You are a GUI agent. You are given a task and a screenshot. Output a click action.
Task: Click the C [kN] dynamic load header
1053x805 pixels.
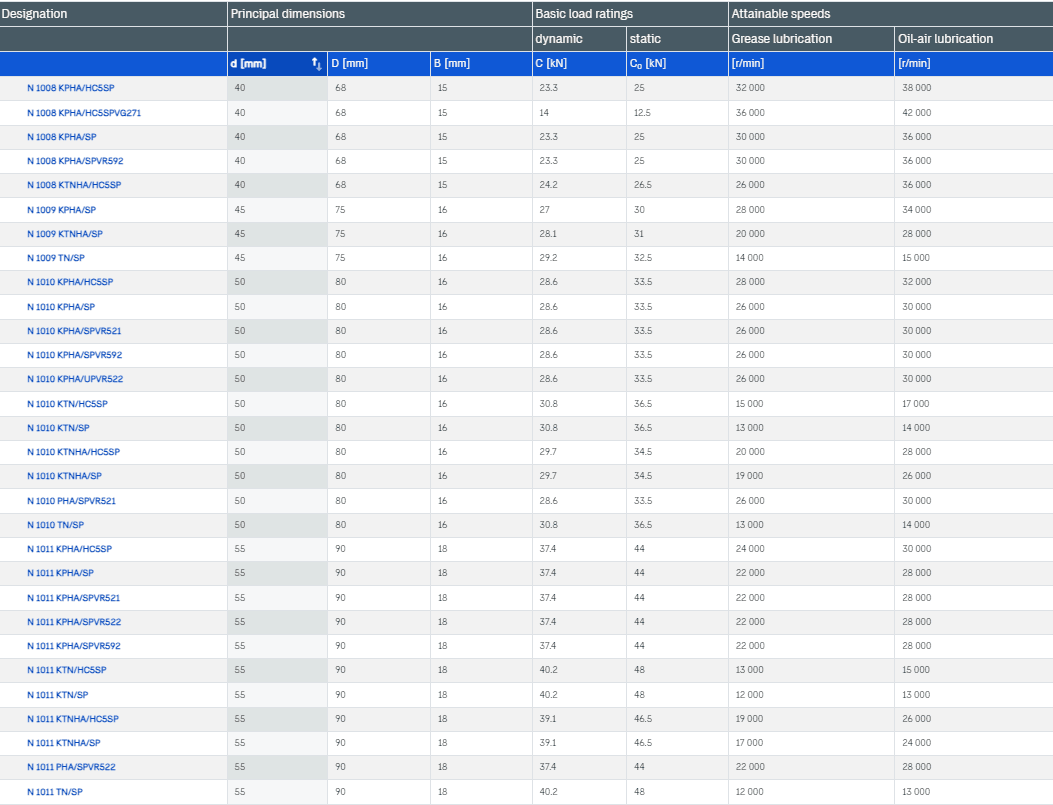pyautogui.click(x=552, y=64)
